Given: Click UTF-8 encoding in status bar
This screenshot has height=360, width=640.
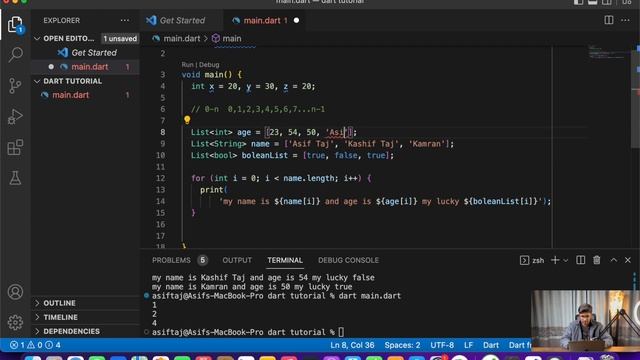Looking at the screenshot, I should [442, 345].
